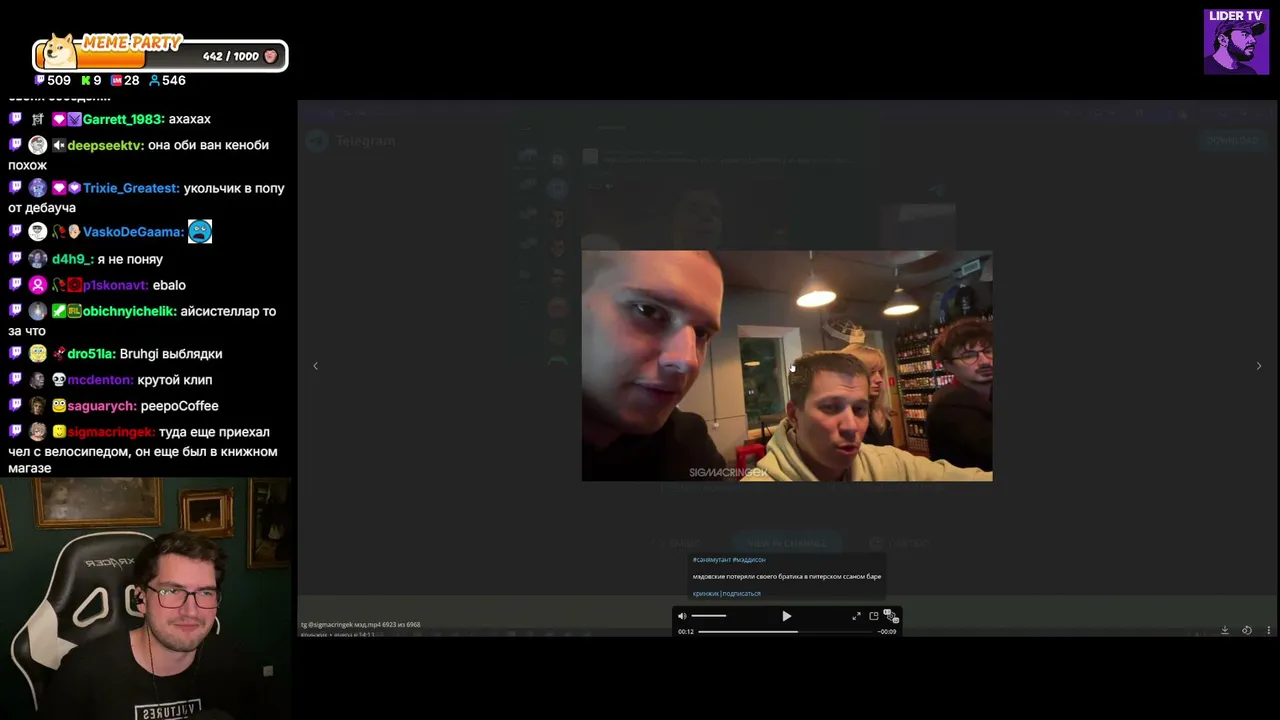This screenshot has width=1280, height=720.
Task: Mute the video with the speaker icon
Action: tap(682, 616)
